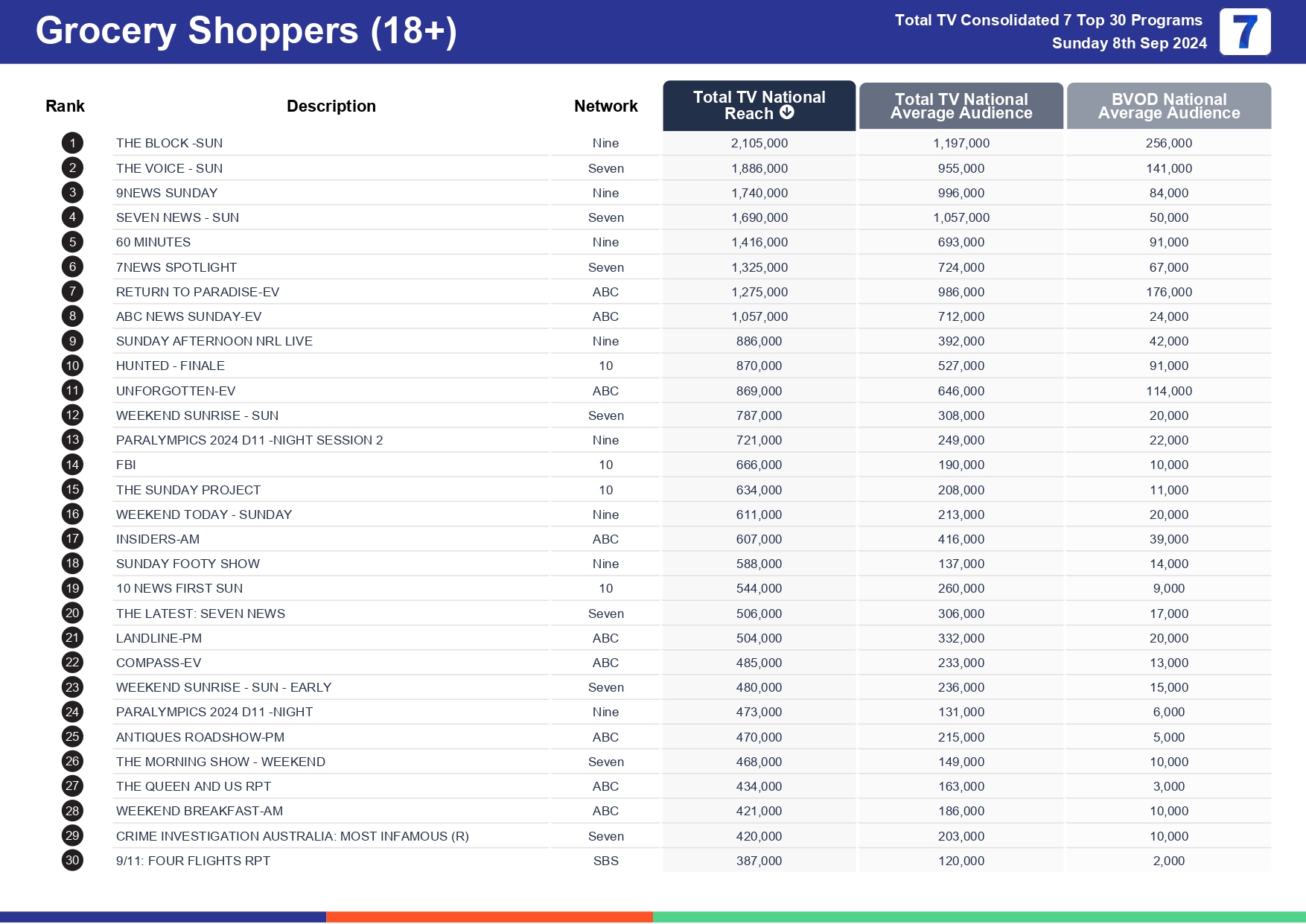The image size is (1306, 924).
Task: Click the Grocery Shoppers (18+) title
Action: click(x=246, y=31)
